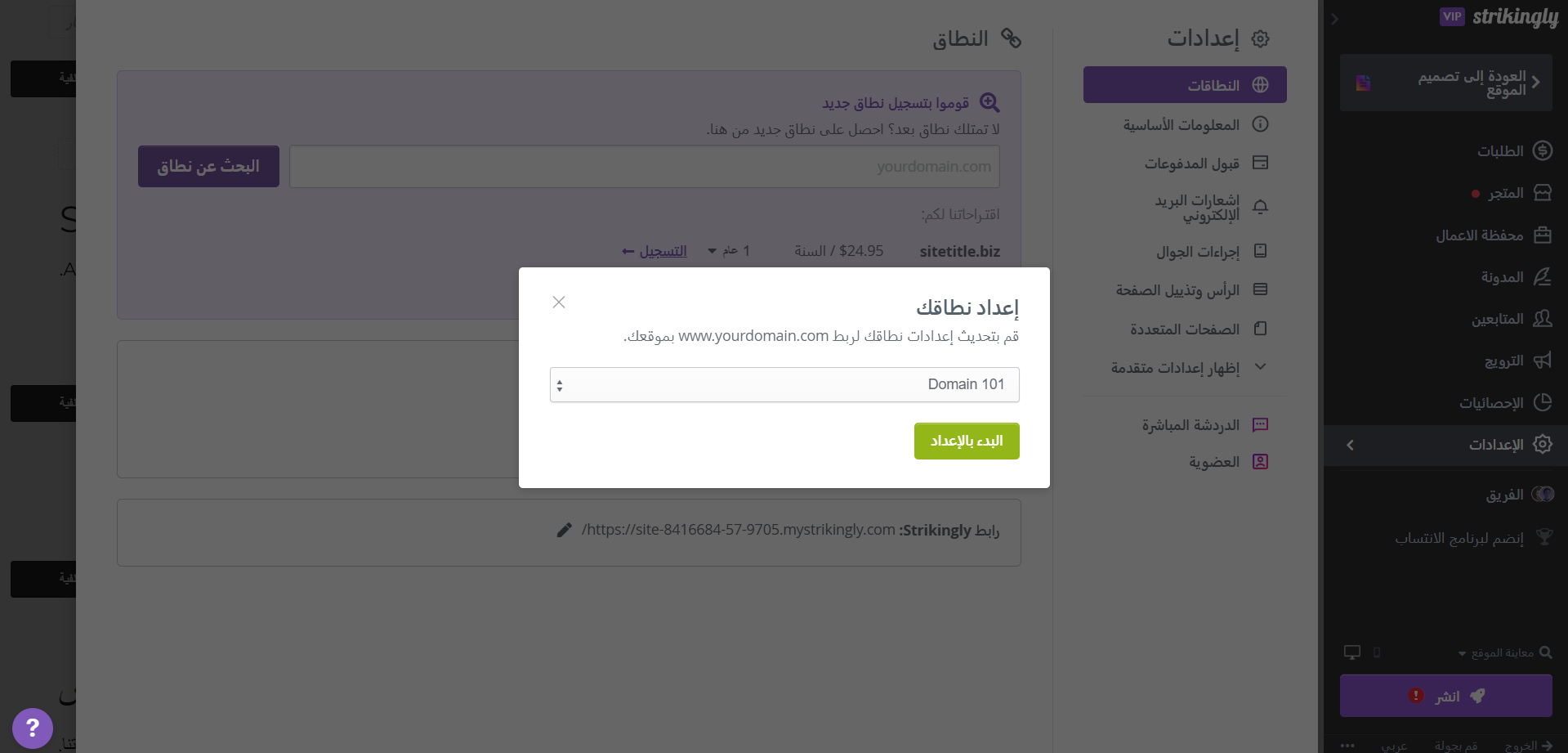1568x753 pixels.
Task: Click the المتابعين audience icon
Action: (1543, 319)
